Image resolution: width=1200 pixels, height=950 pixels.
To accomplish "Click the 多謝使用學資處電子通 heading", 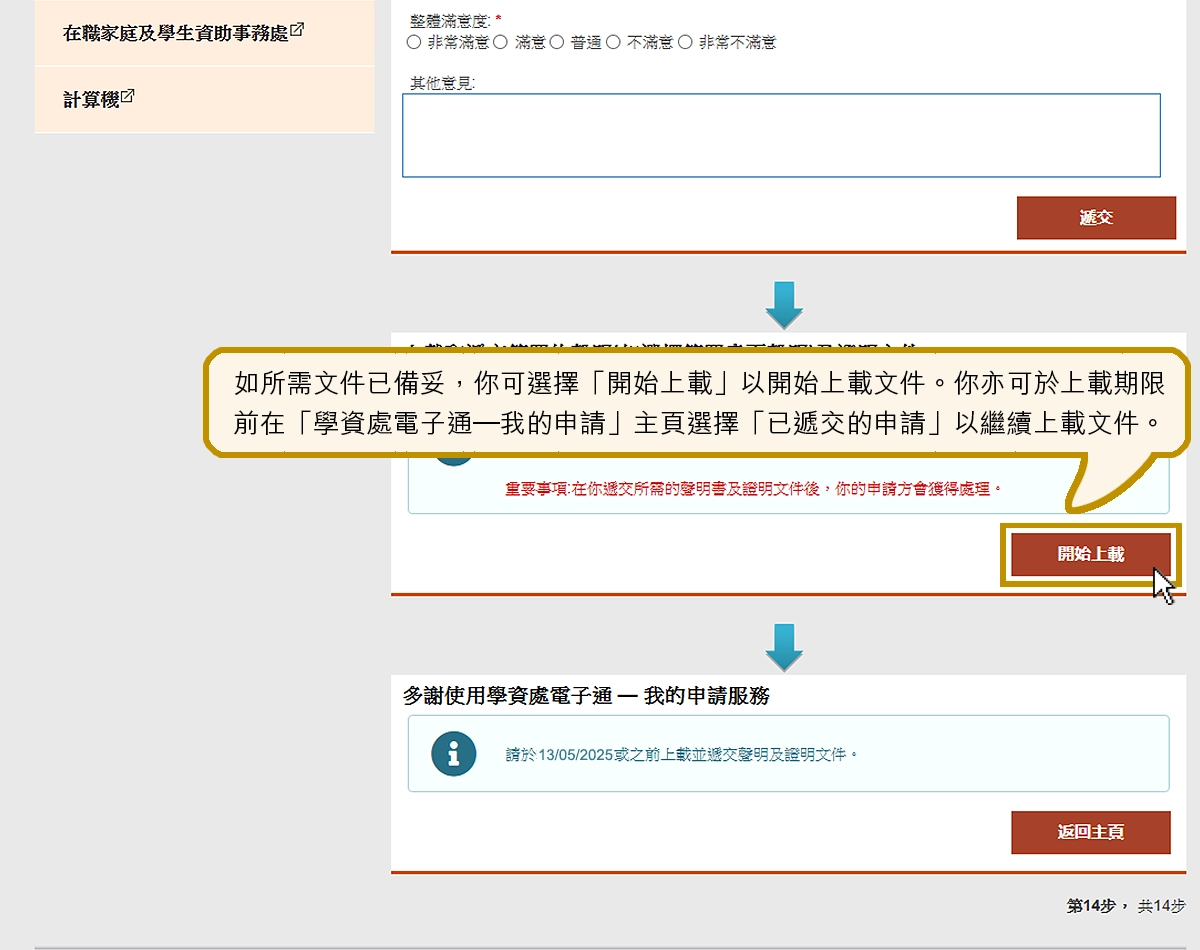I will coord(586,696).
